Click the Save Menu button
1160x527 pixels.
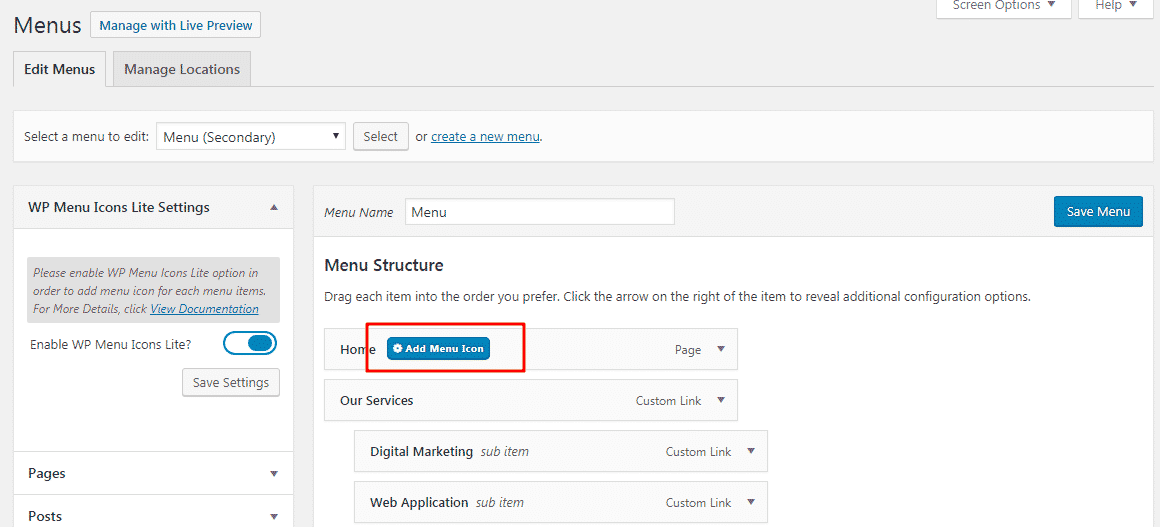tap(1098, 212)
